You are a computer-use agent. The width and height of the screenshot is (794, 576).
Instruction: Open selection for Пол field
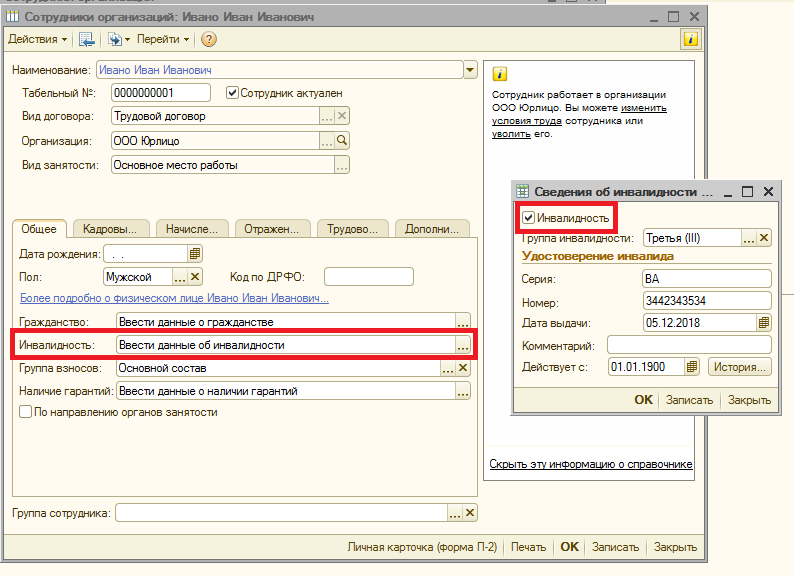pos(180,277)
